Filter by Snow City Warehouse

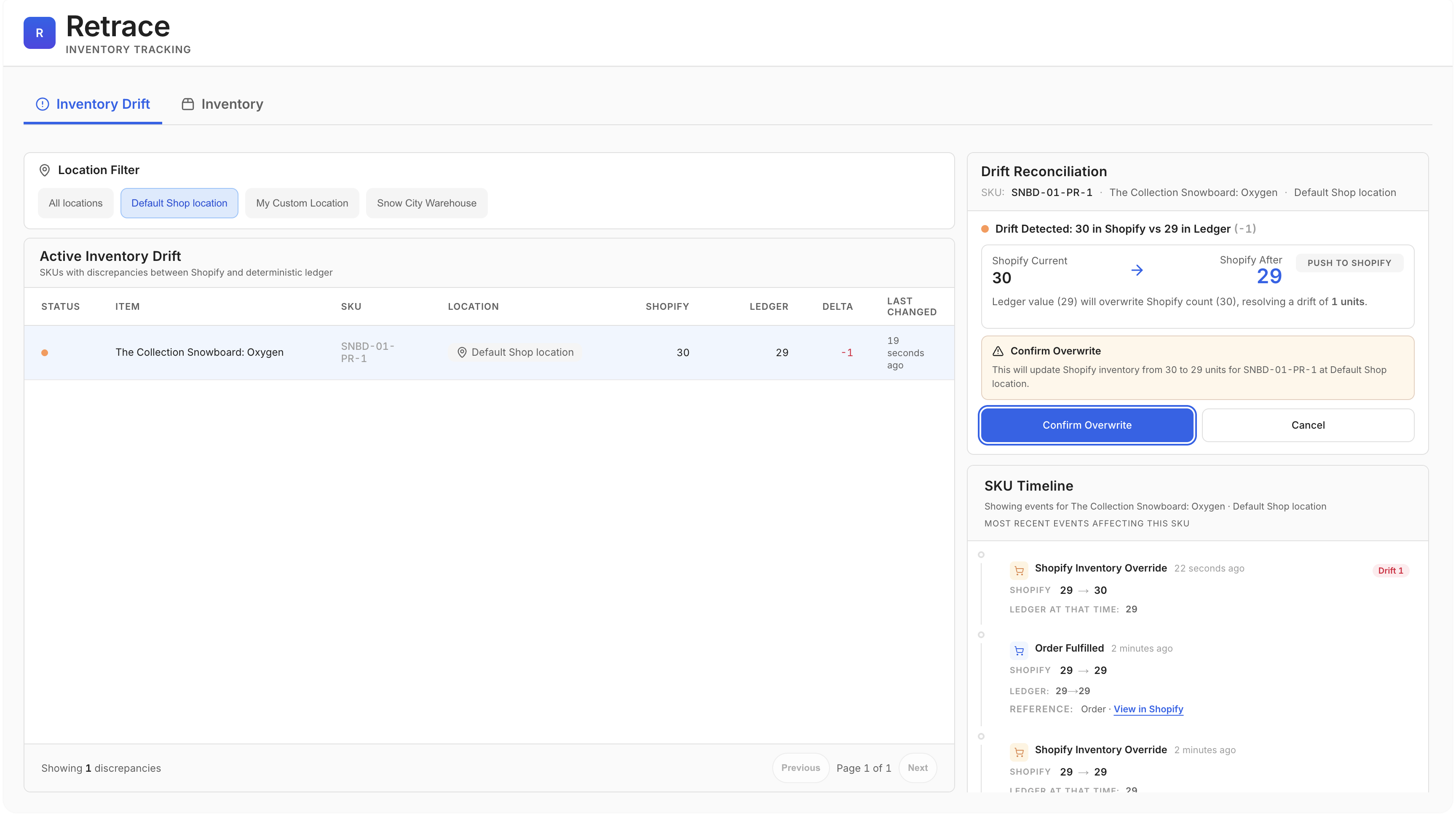tap(427, 203)
